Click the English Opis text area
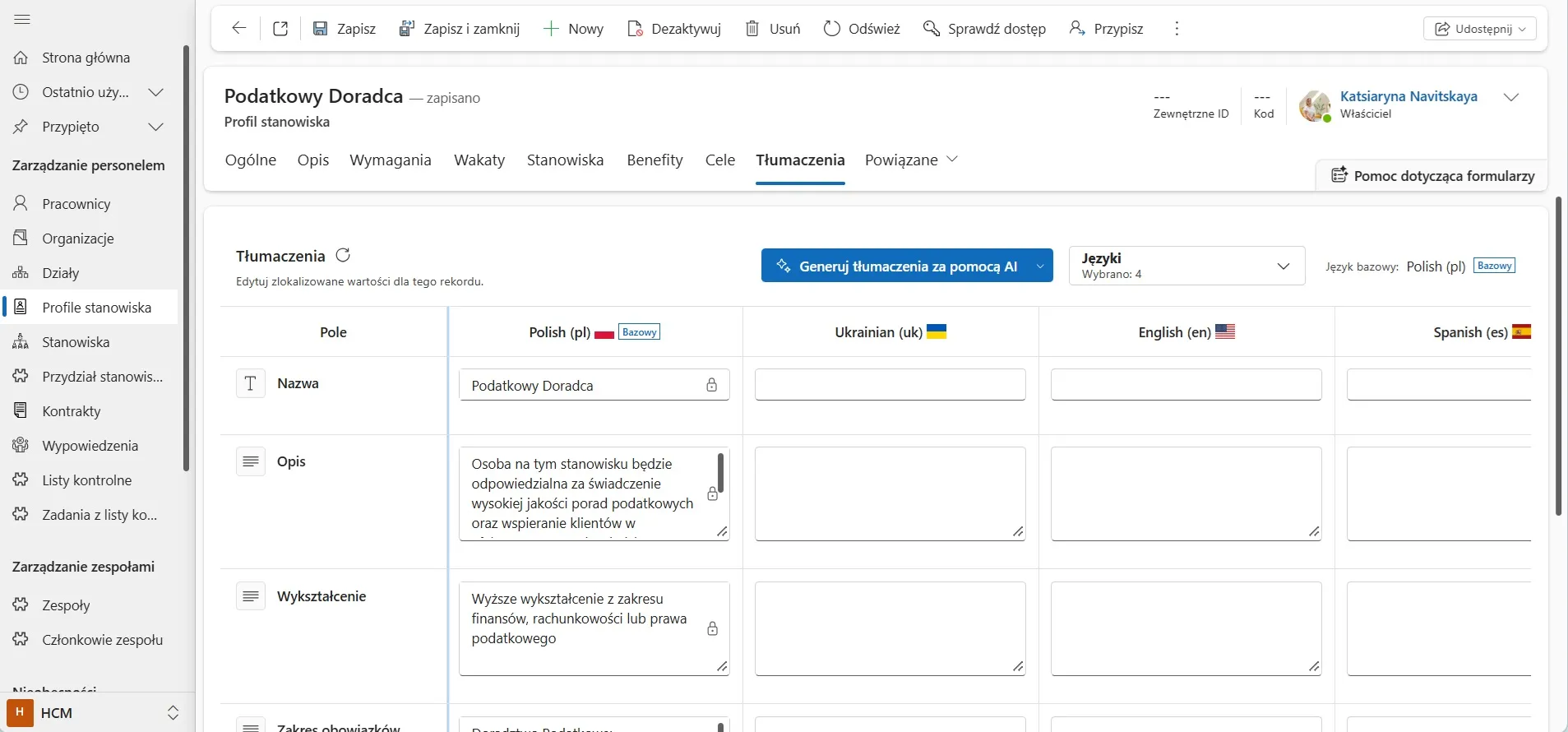Image resolution: width=1568 pixels, height=732 pixels. (1186, 493)
